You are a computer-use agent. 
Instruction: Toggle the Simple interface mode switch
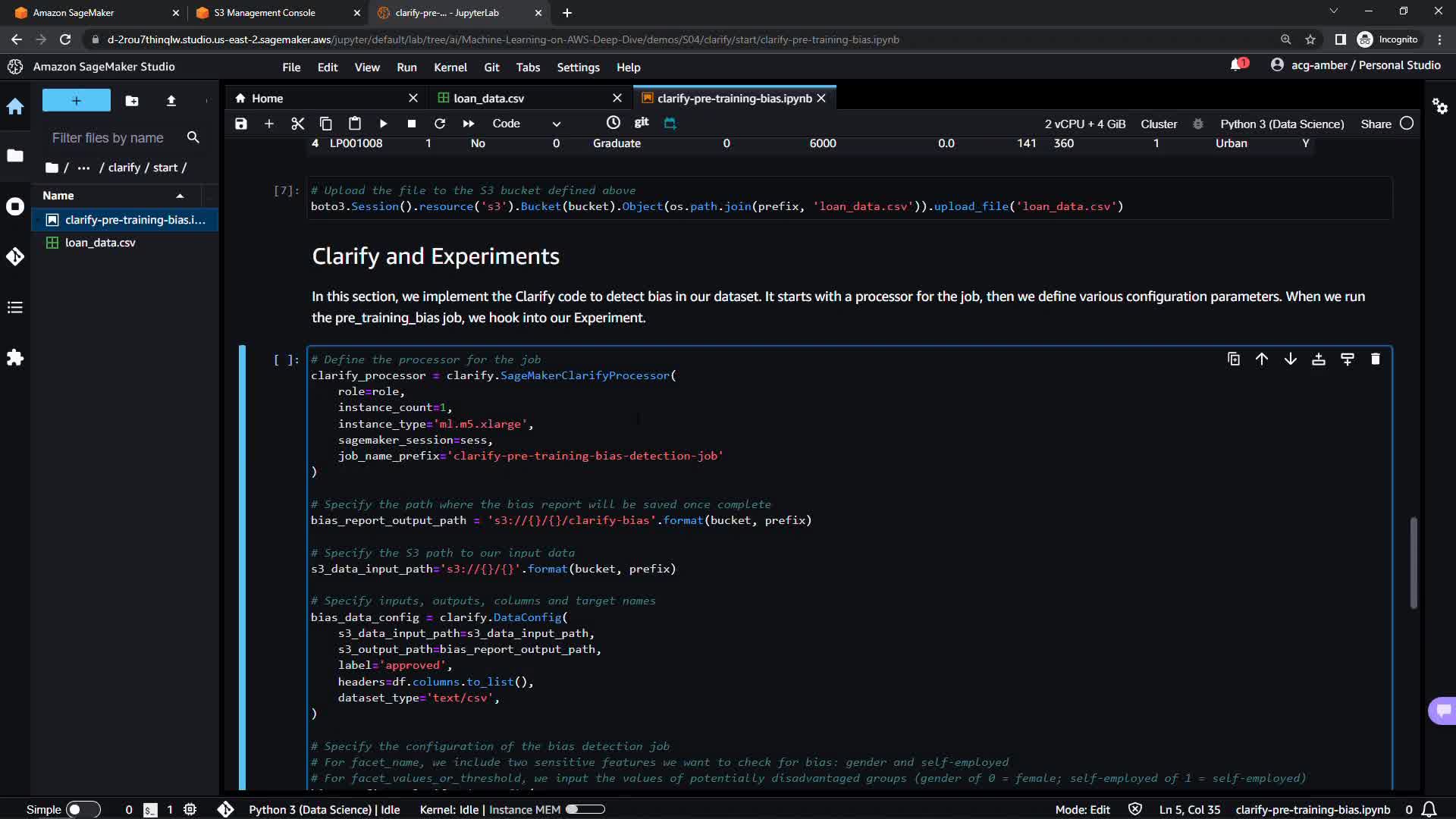(82, 810)
